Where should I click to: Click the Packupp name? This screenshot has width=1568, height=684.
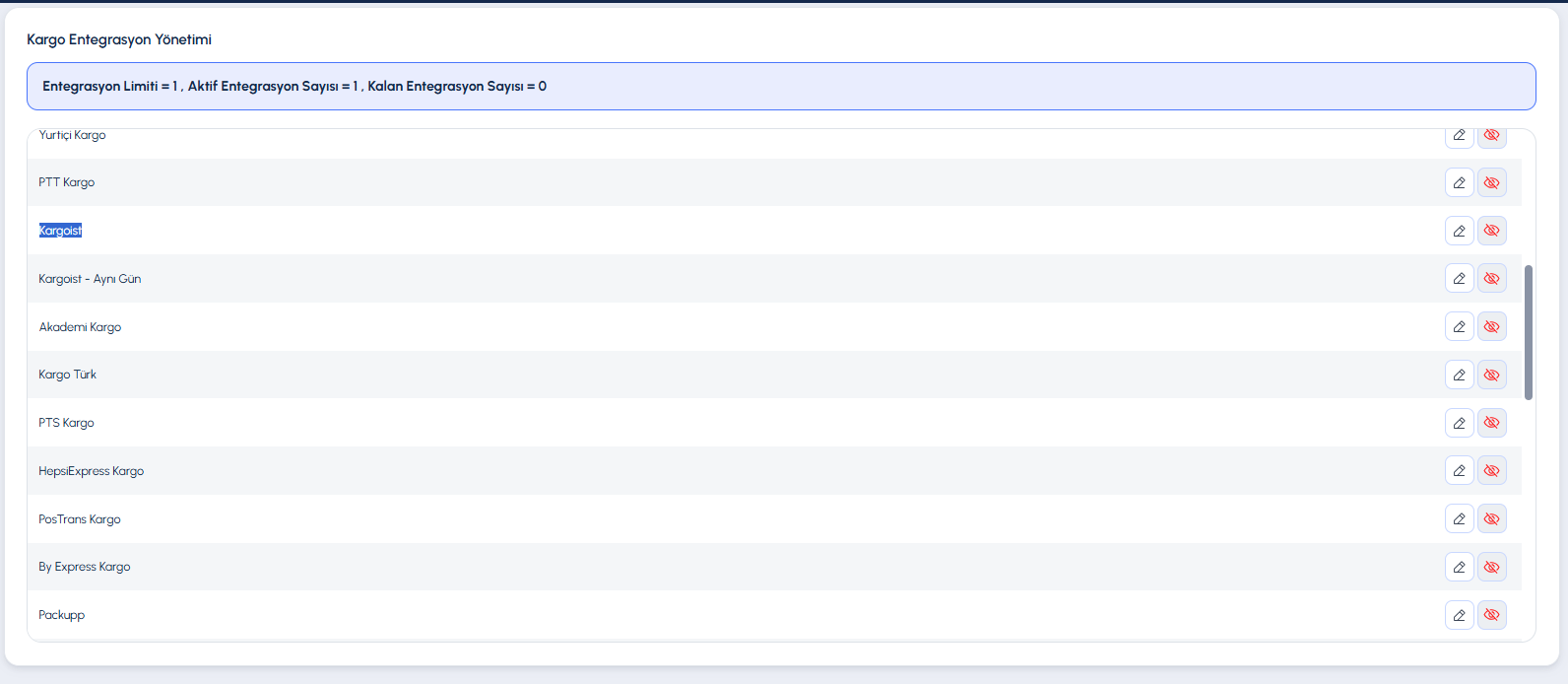pos(62,615)
